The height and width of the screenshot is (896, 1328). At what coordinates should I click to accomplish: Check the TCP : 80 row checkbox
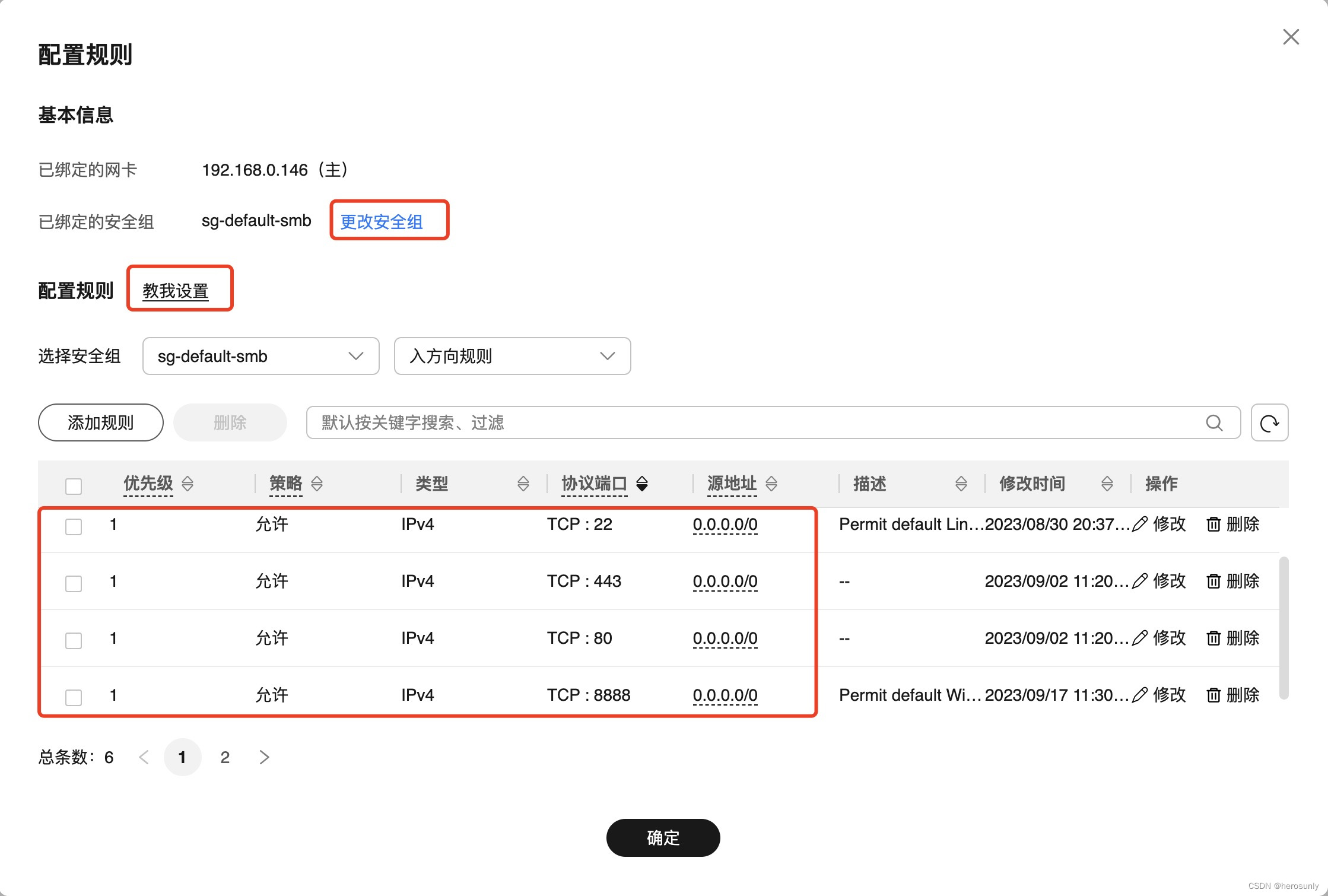[74, 640]
